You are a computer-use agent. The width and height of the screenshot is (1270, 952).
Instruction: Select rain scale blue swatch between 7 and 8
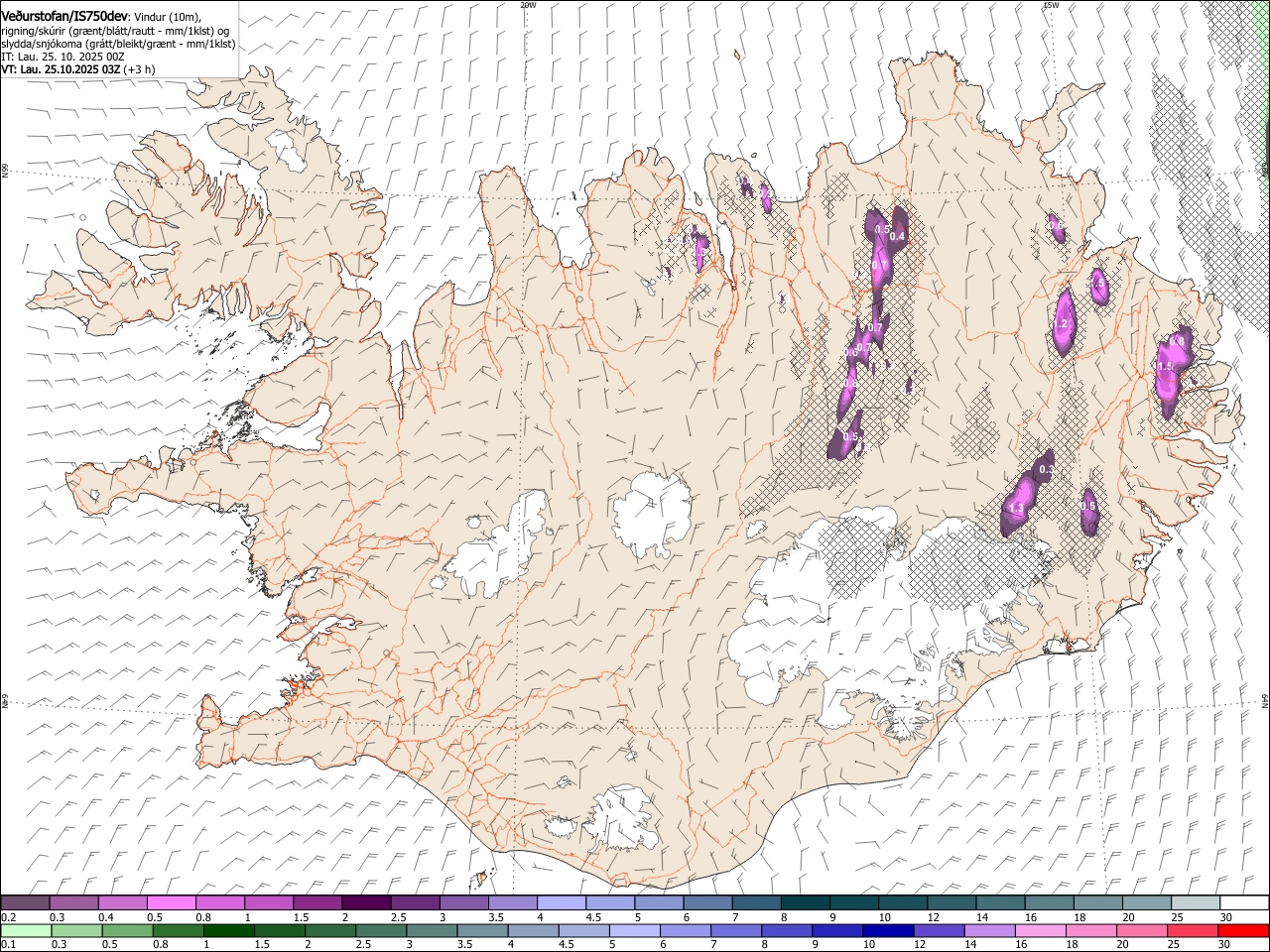click(x=736, y=930)
